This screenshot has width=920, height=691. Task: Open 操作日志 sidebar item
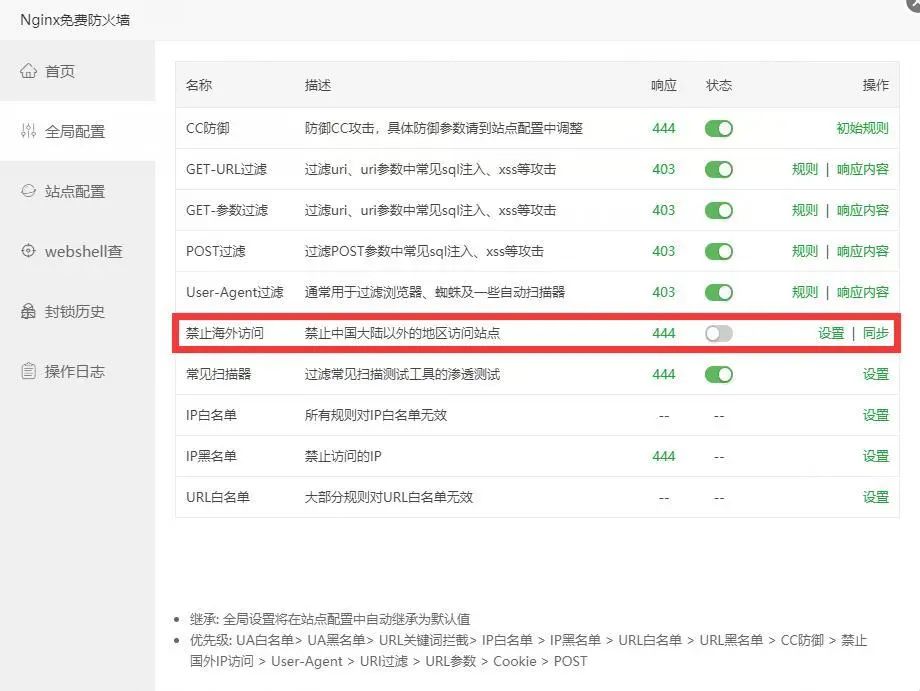click(x=77, y=371)
